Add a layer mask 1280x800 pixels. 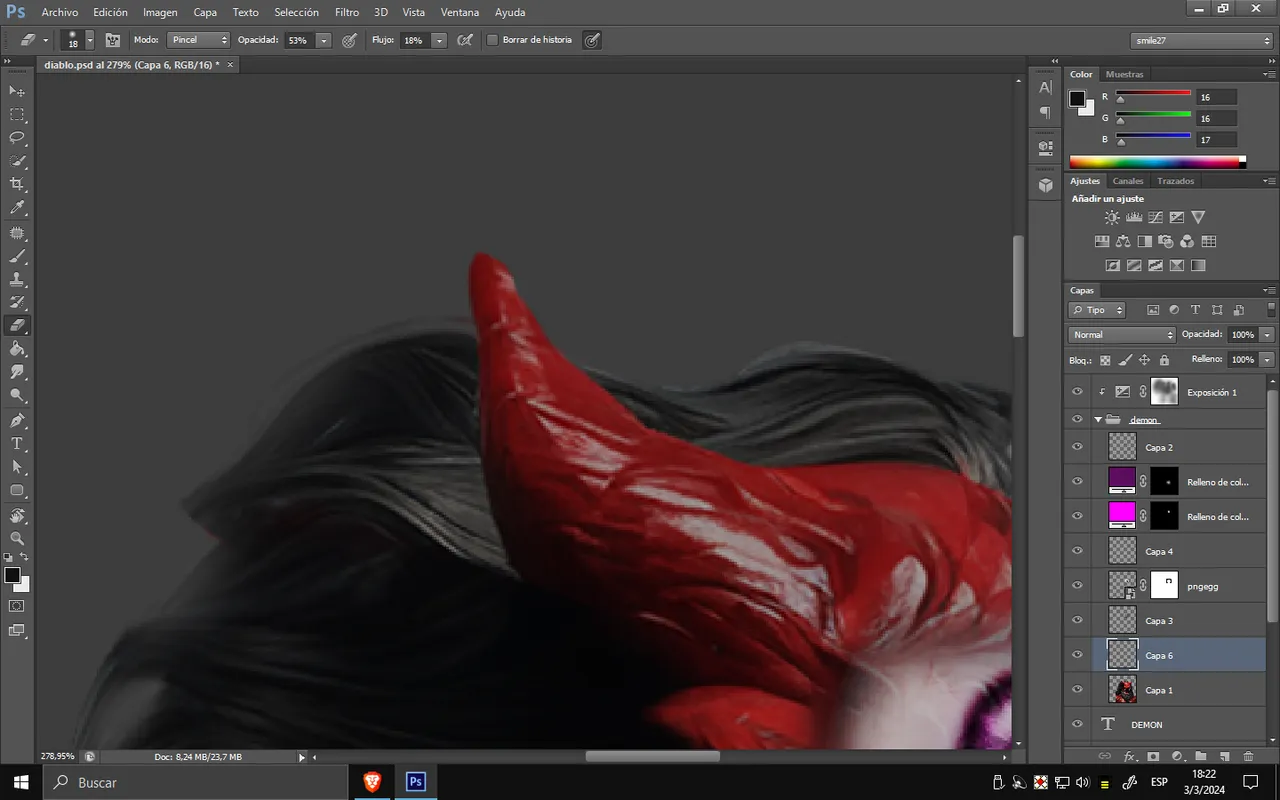click(1153, 757)
